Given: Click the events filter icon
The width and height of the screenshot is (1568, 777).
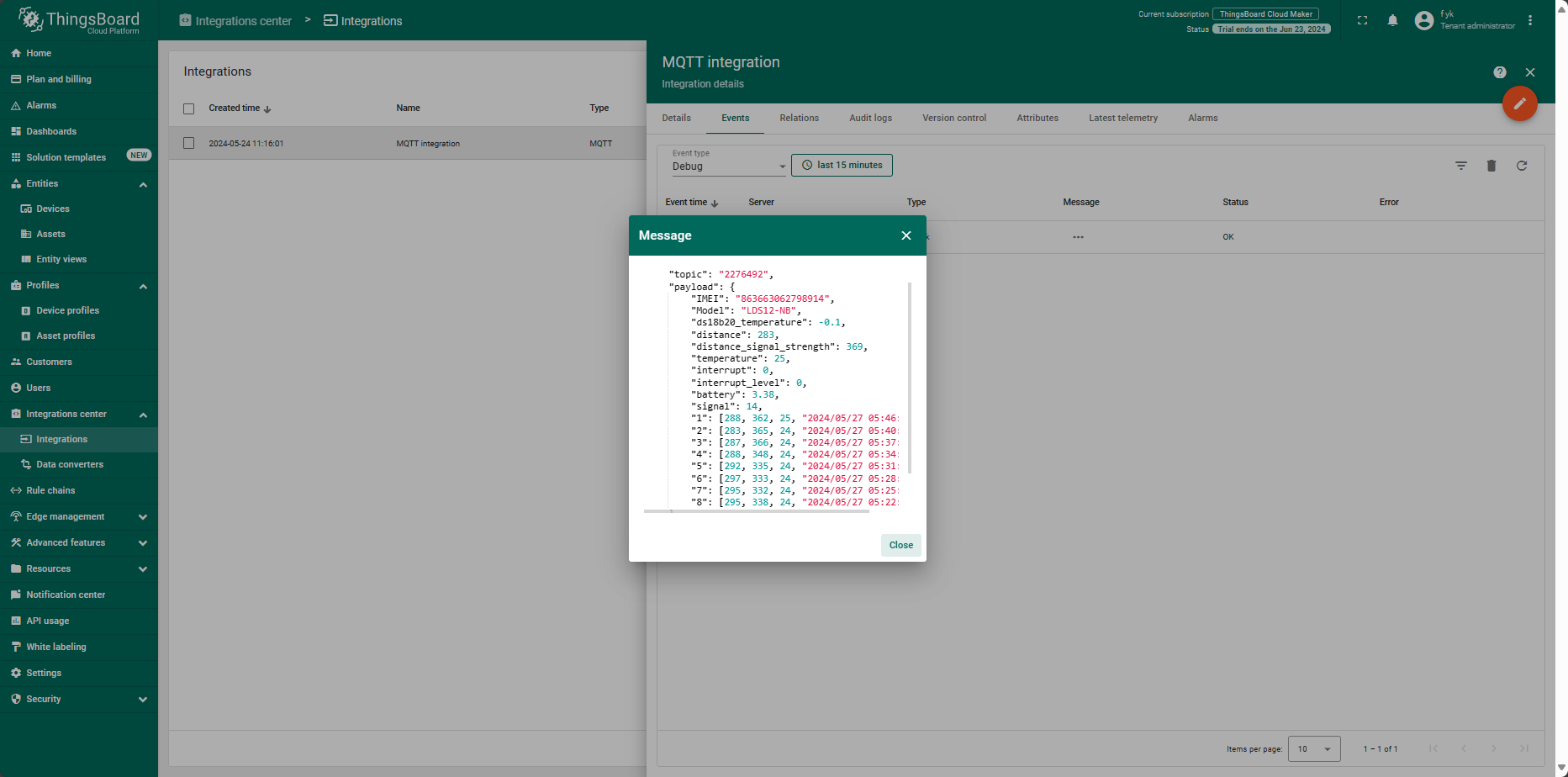Looking at the screenshot, I should [1461, 166].
